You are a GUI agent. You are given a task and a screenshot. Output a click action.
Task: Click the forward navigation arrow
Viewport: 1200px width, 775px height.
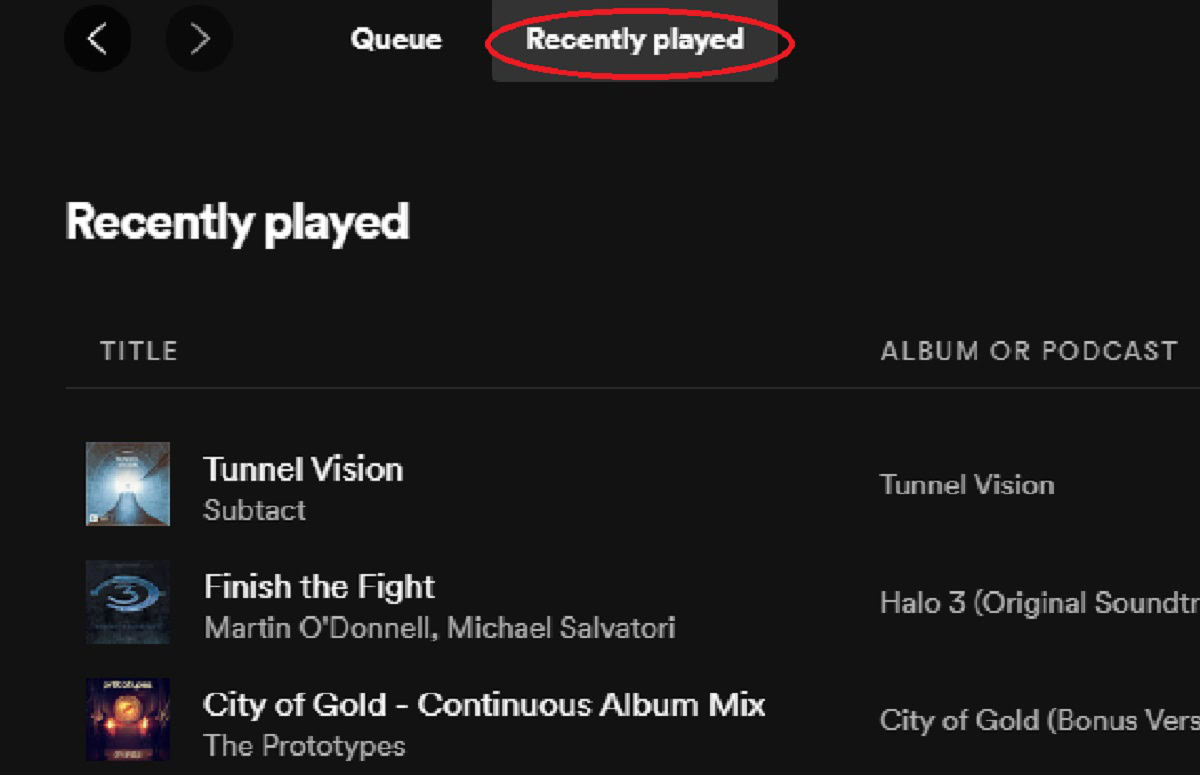point(199,39)
